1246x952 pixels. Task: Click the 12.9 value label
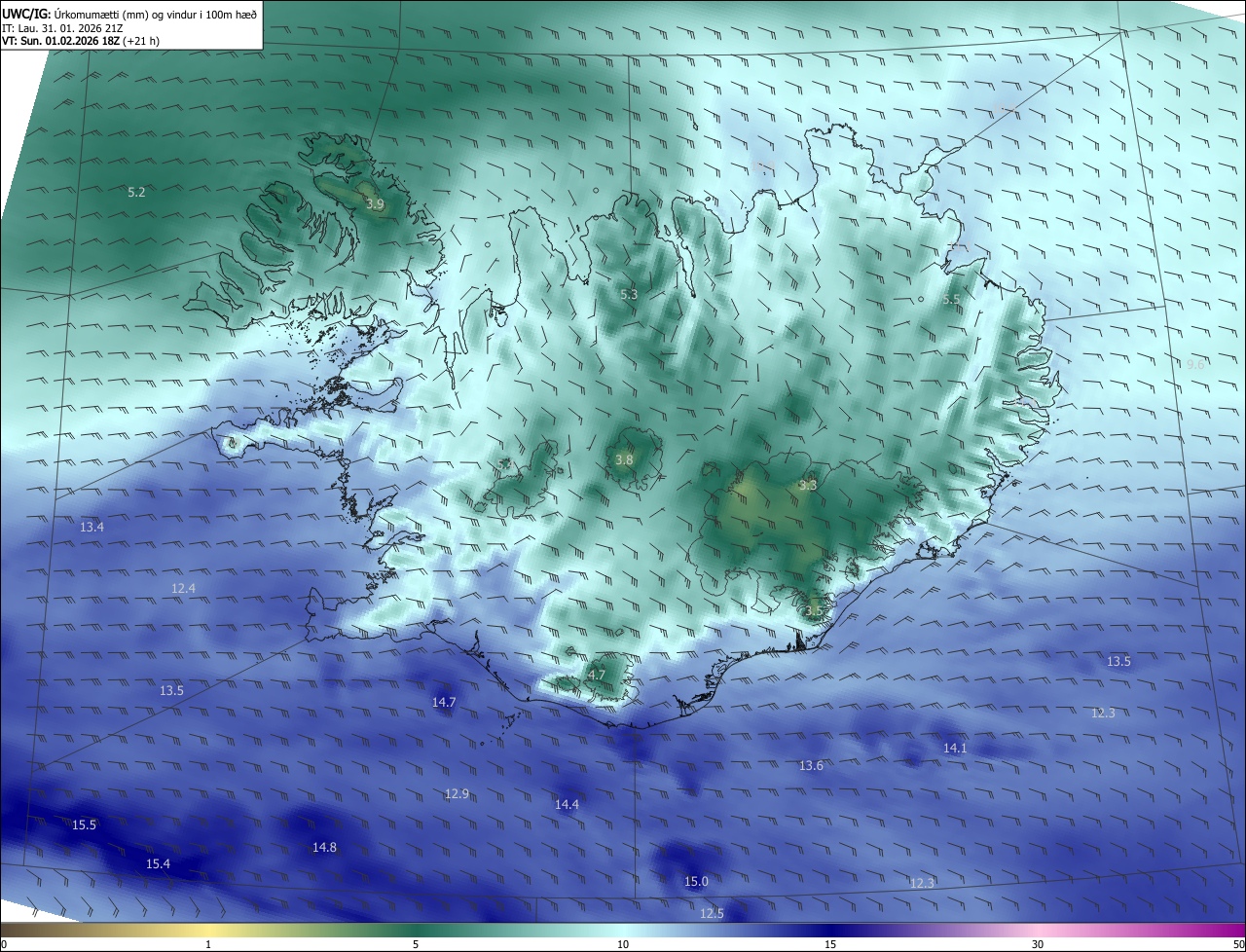[x=457, y=793]
